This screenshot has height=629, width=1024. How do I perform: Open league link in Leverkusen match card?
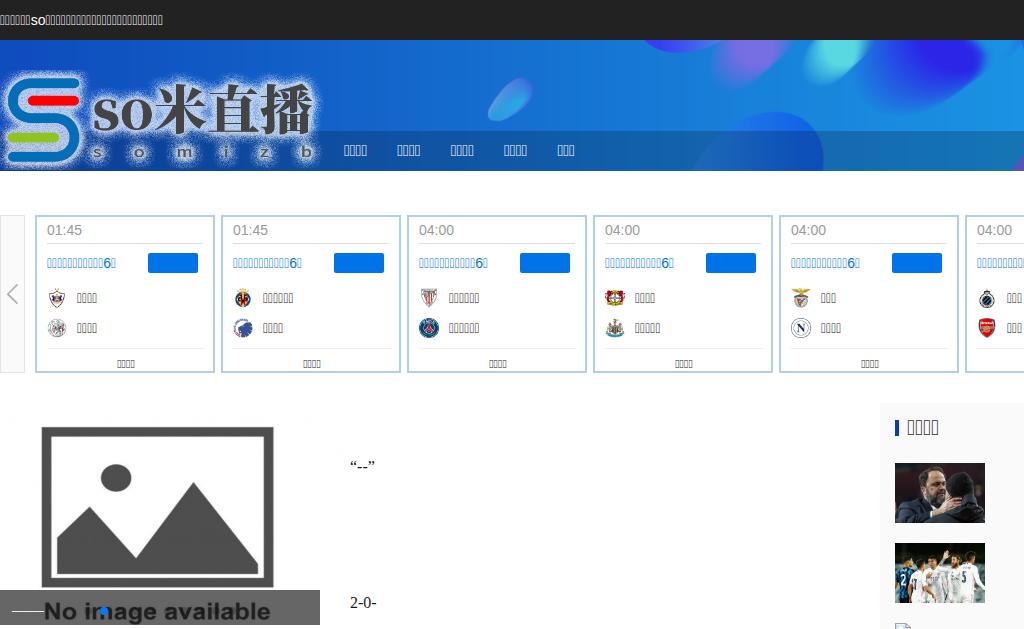point(639,263)
